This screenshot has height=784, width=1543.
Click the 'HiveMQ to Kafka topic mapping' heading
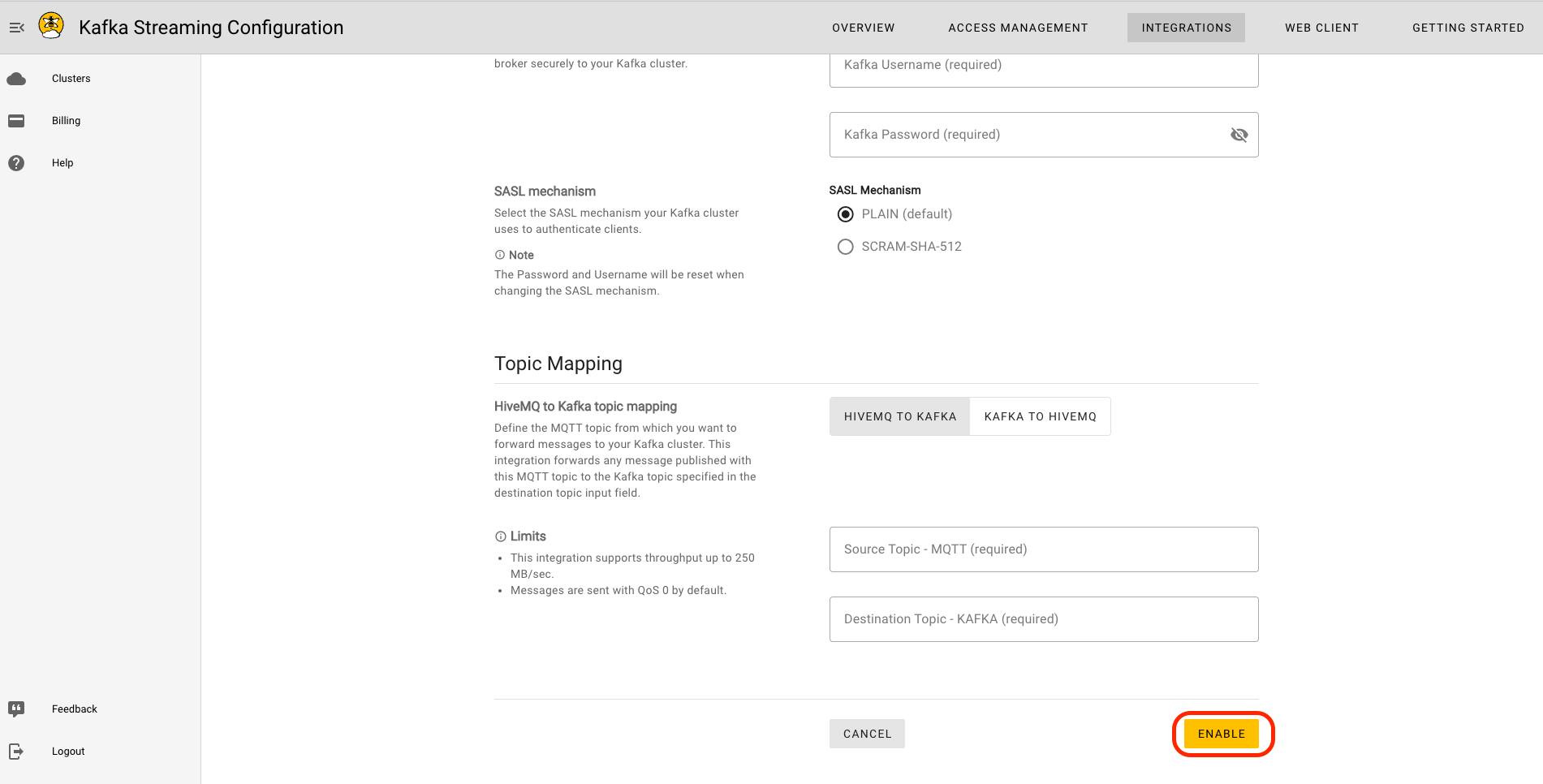click(585, 407)
